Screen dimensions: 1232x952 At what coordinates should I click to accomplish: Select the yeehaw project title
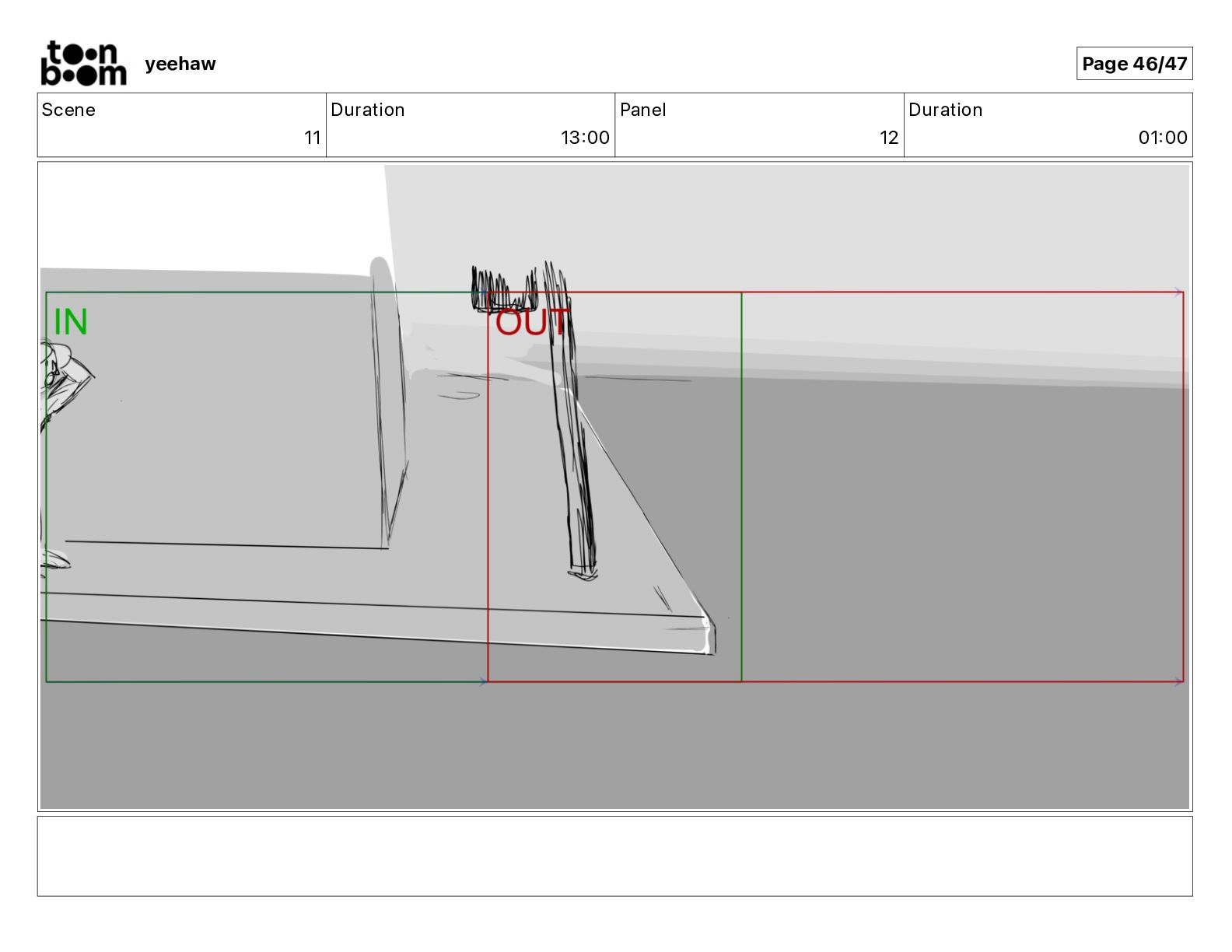(x=180, y=64)
